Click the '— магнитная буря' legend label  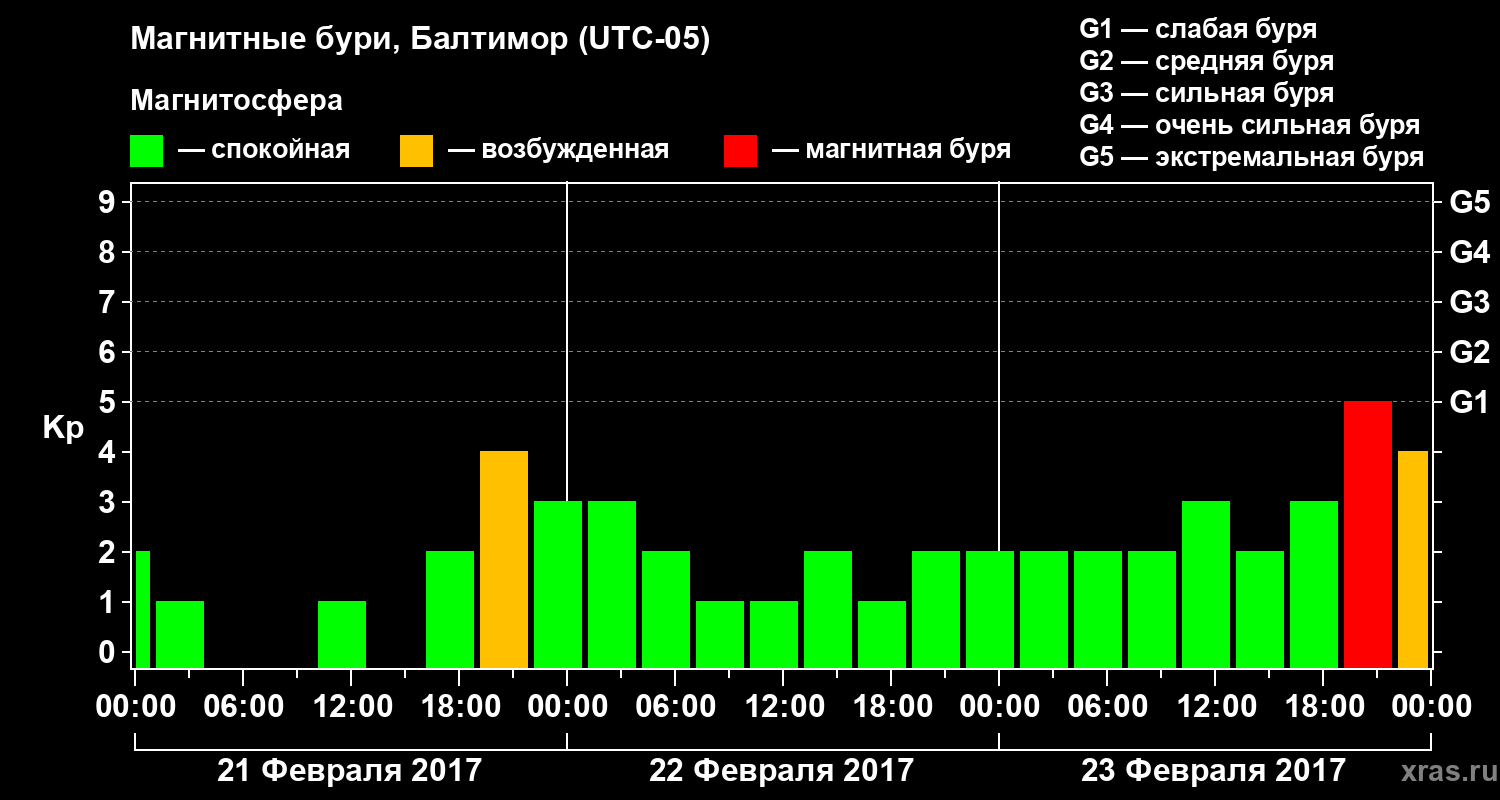tap(891, 151)
